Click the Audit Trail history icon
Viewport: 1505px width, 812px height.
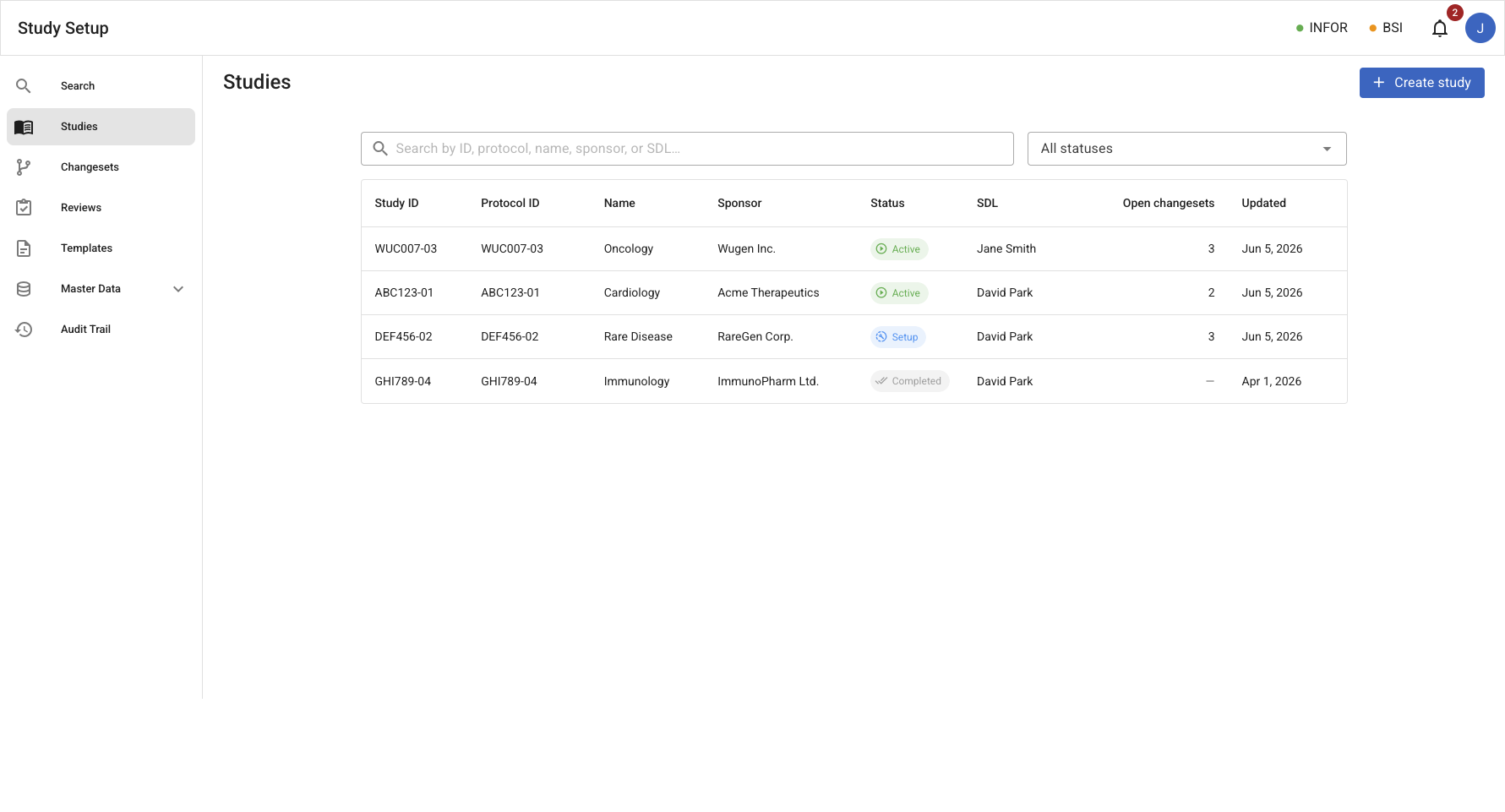click(24, 330)
